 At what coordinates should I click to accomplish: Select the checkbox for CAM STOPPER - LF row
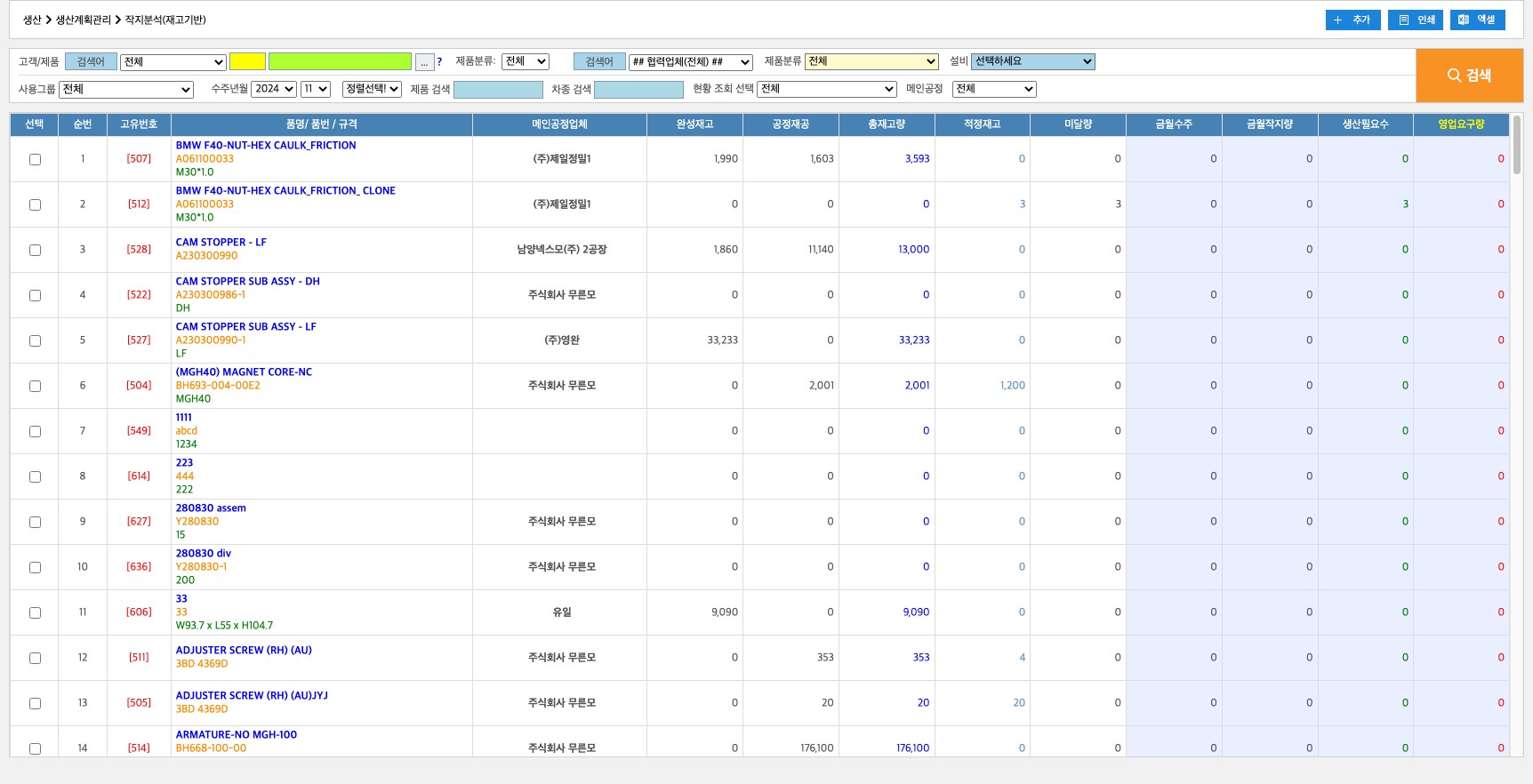(x=35, y=250)
